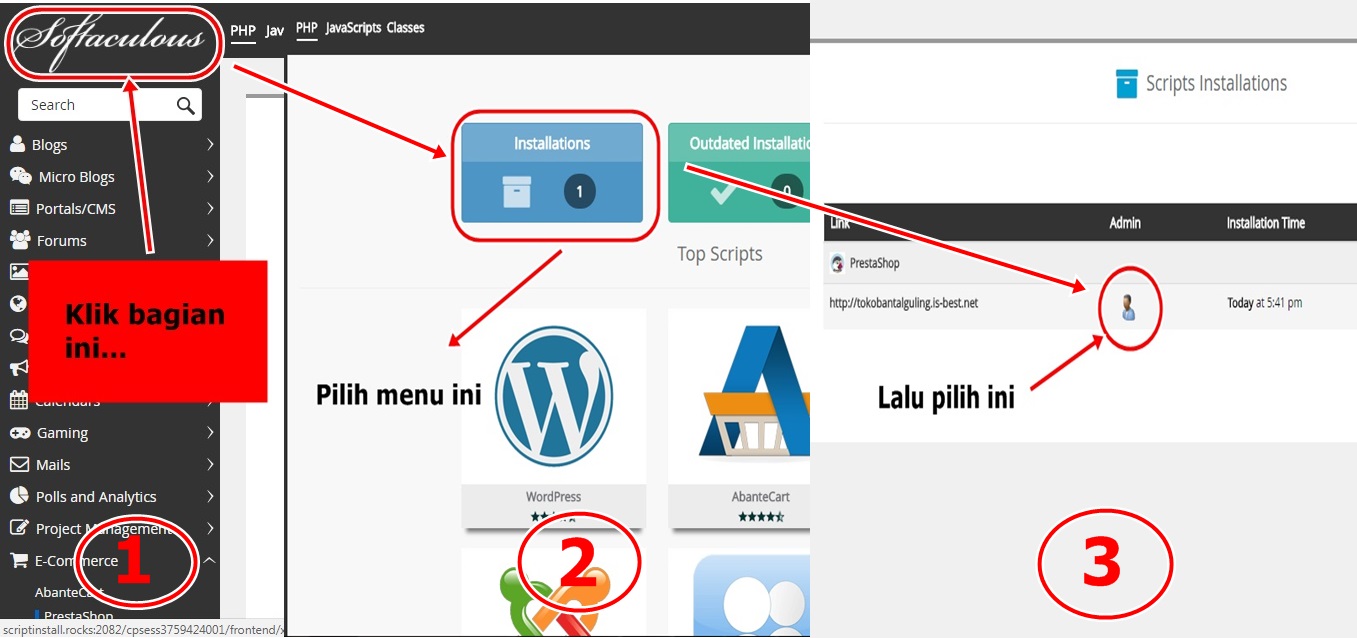Viewport: 1357px width, 638px height.
Task: Switch to the first PHP tab
Action: click(x=243, y=30)
